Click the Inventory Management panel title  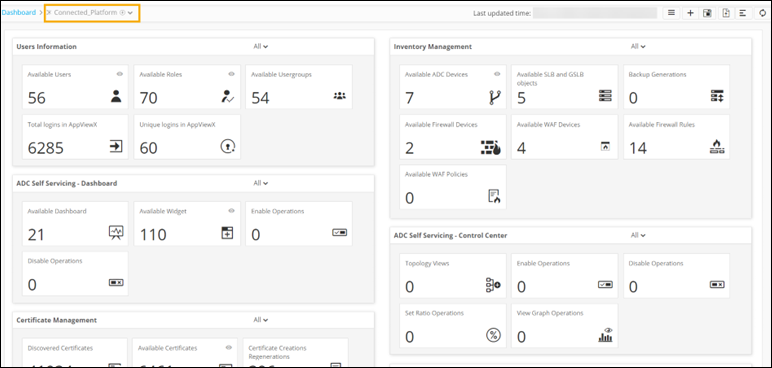tap(433, 46)
